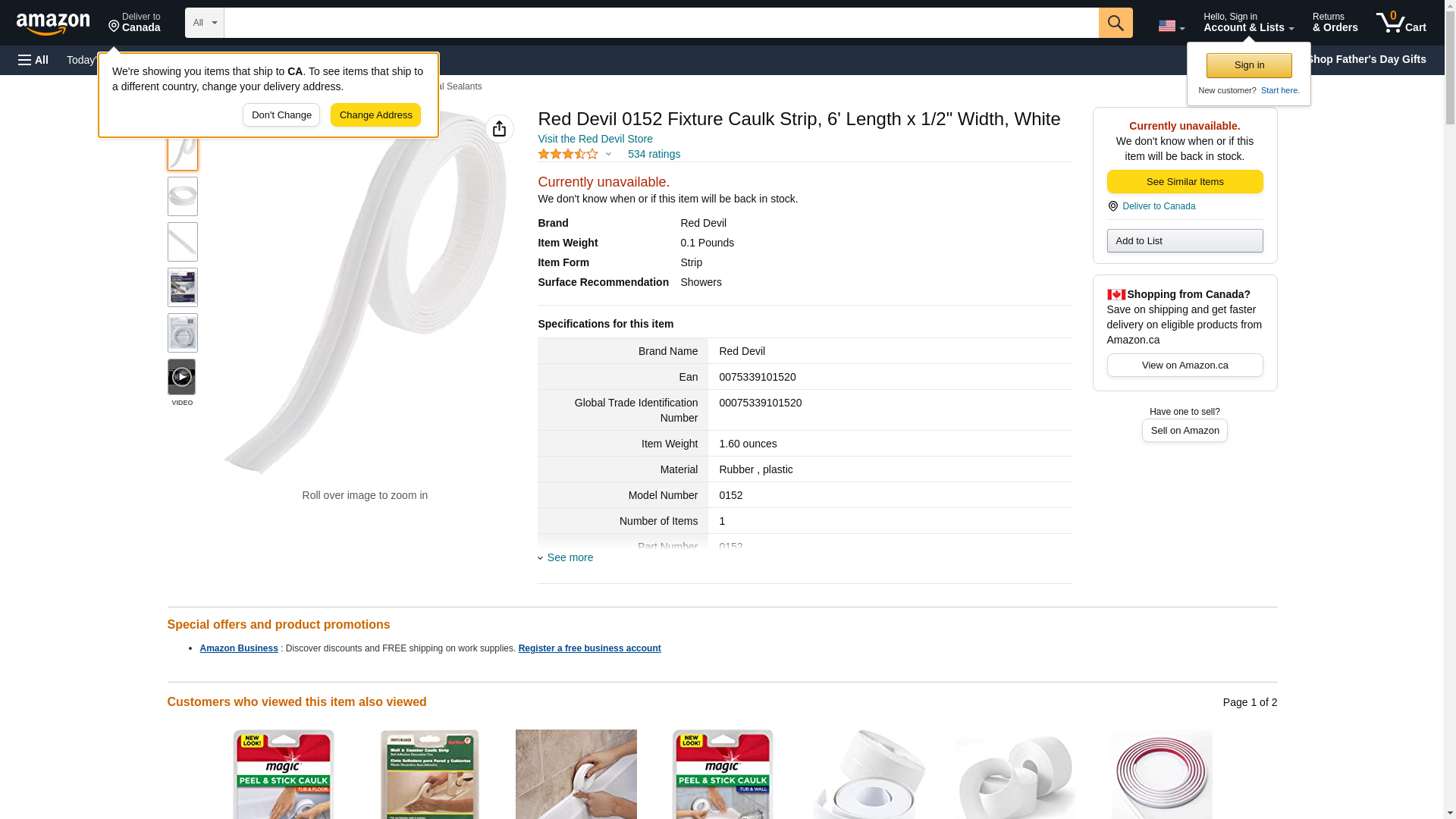The image size is (1456, 819).
Task: Open the shopping cart icon
Action: 1401,23
